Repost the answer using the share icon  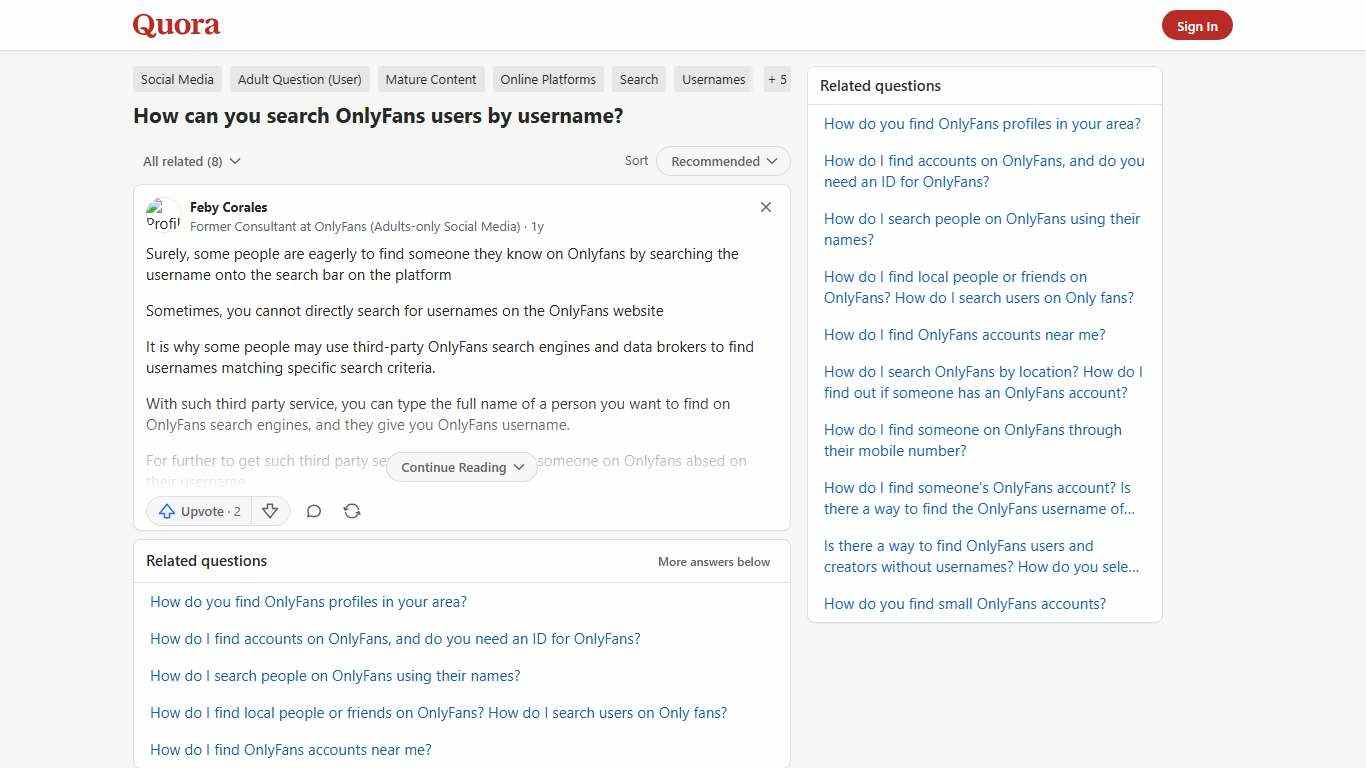(352, 511)
